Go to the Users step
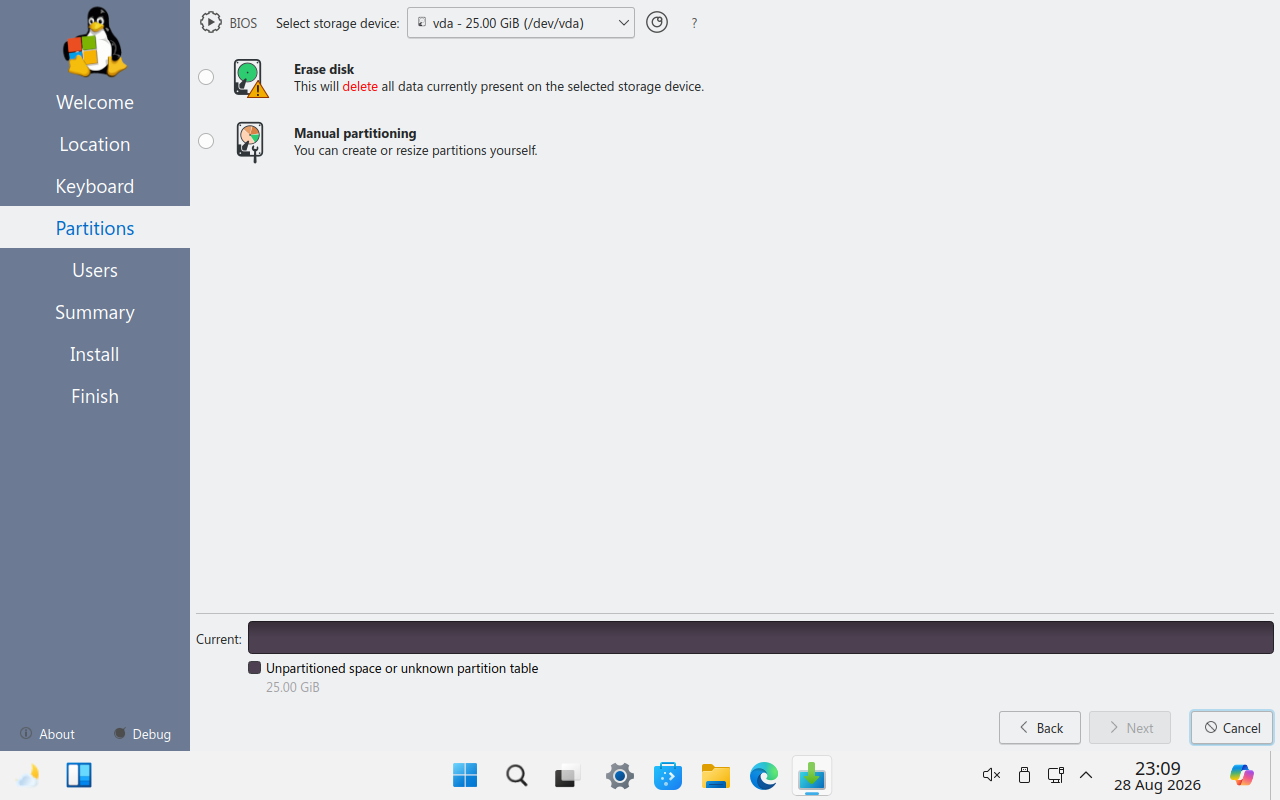 point(95,270)
